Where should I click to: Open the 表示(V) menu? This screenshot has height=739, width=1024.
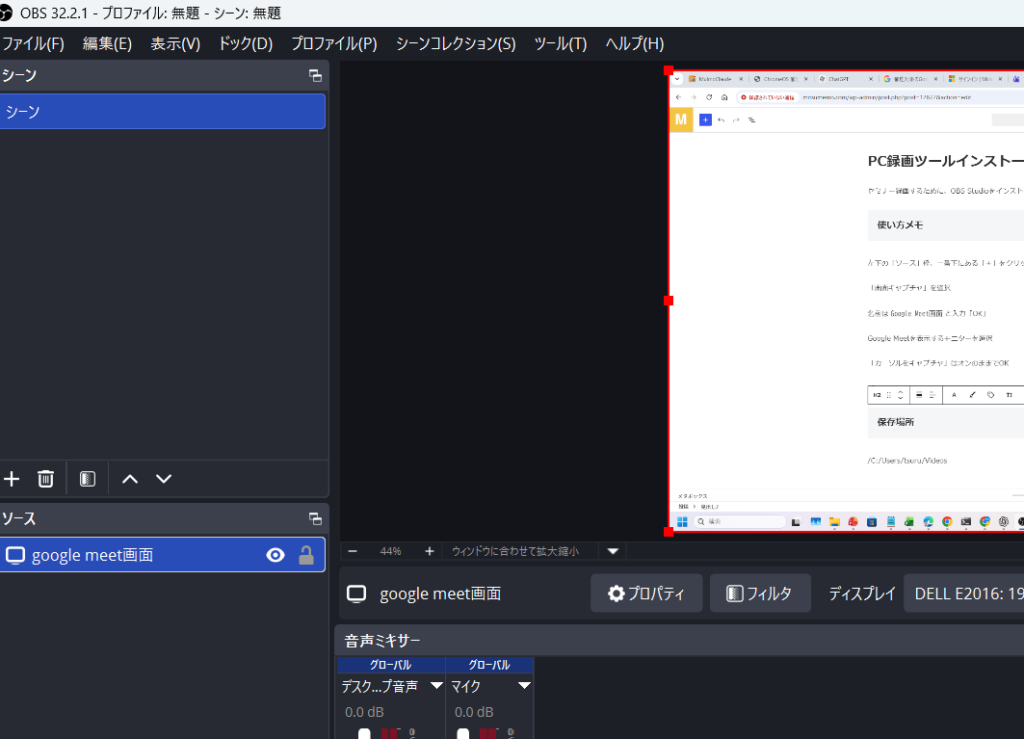[175, 44]
